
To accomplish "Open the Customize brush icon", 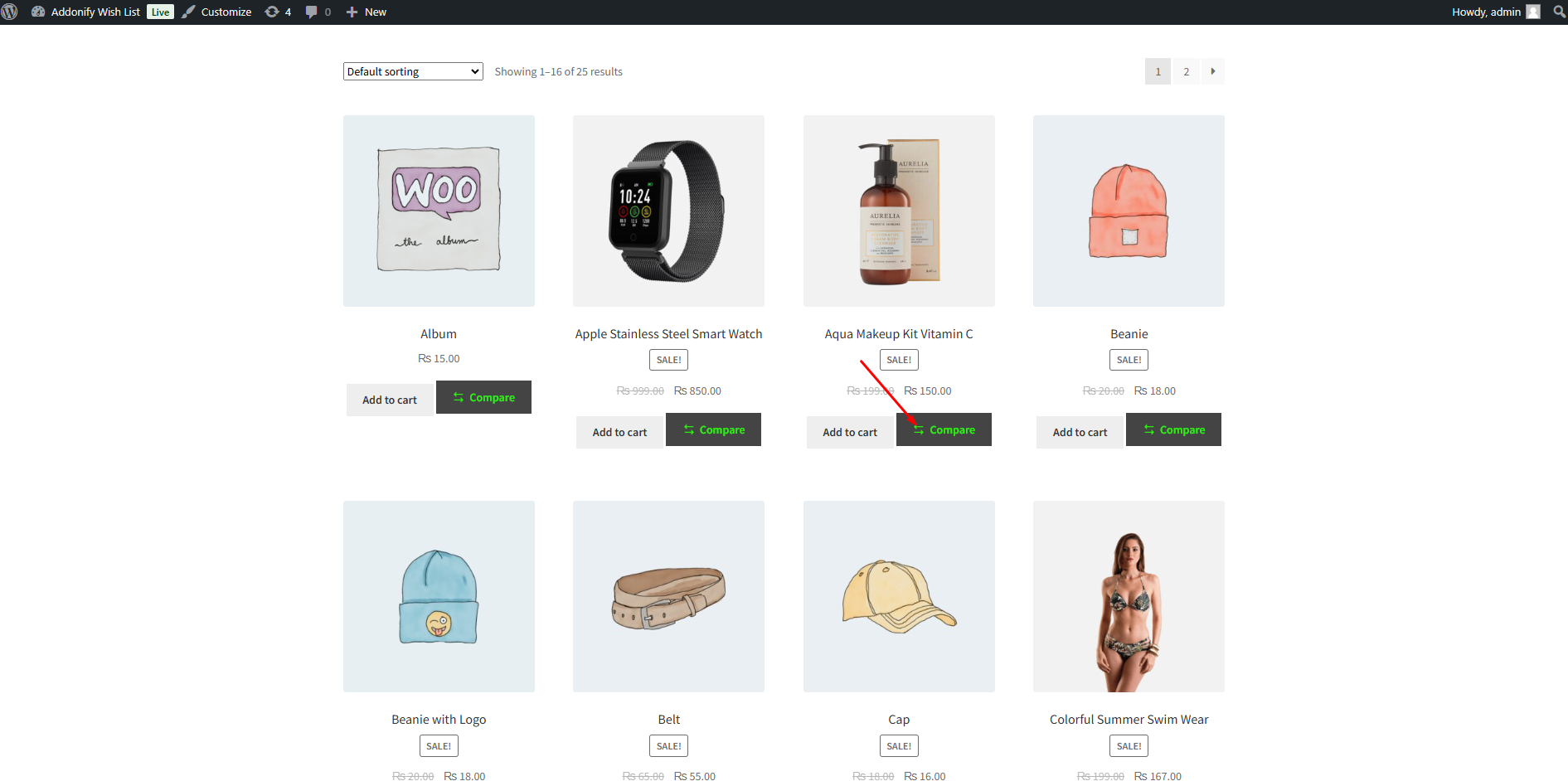I will (x=188, y=12).
